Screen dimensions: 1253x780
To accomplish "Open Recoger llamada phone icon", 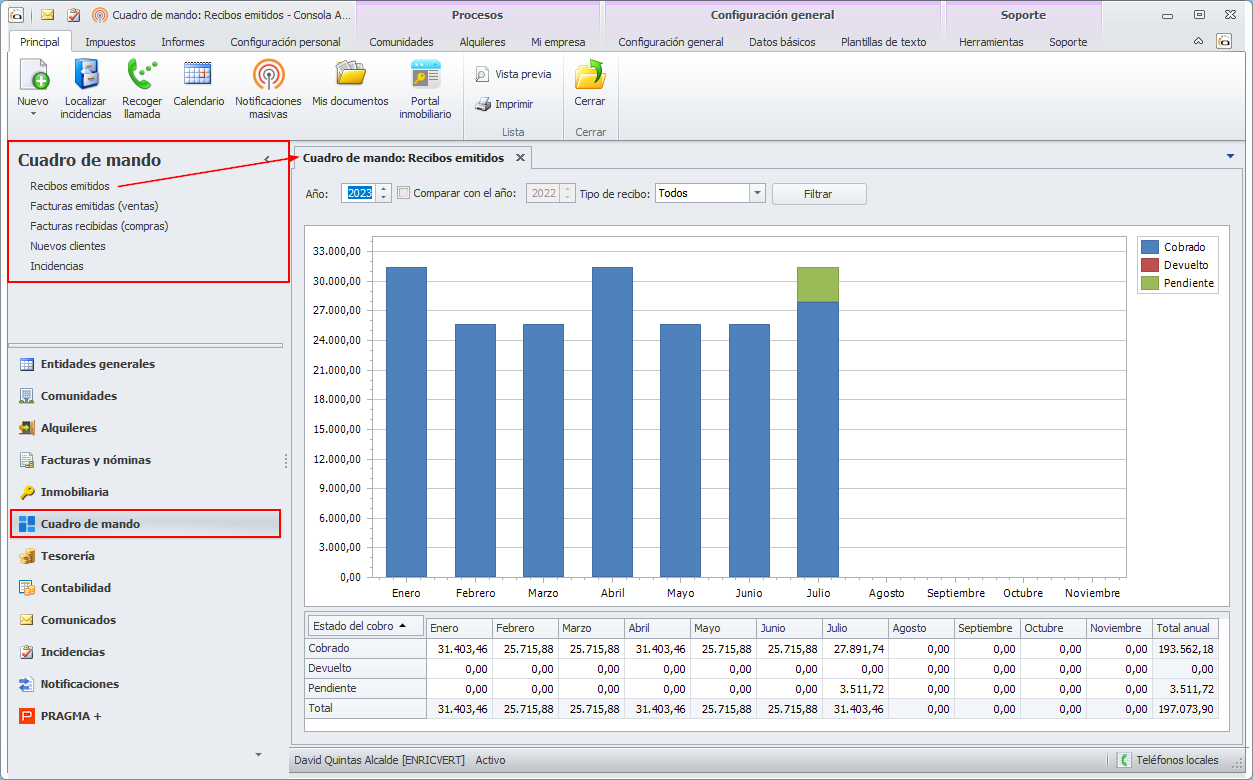I will point(142,76).
